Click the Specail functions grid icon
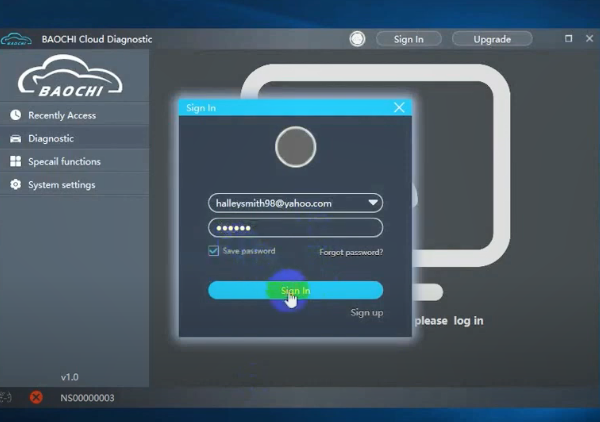Screen dimensions: 600x422 [x=16, y=161]
